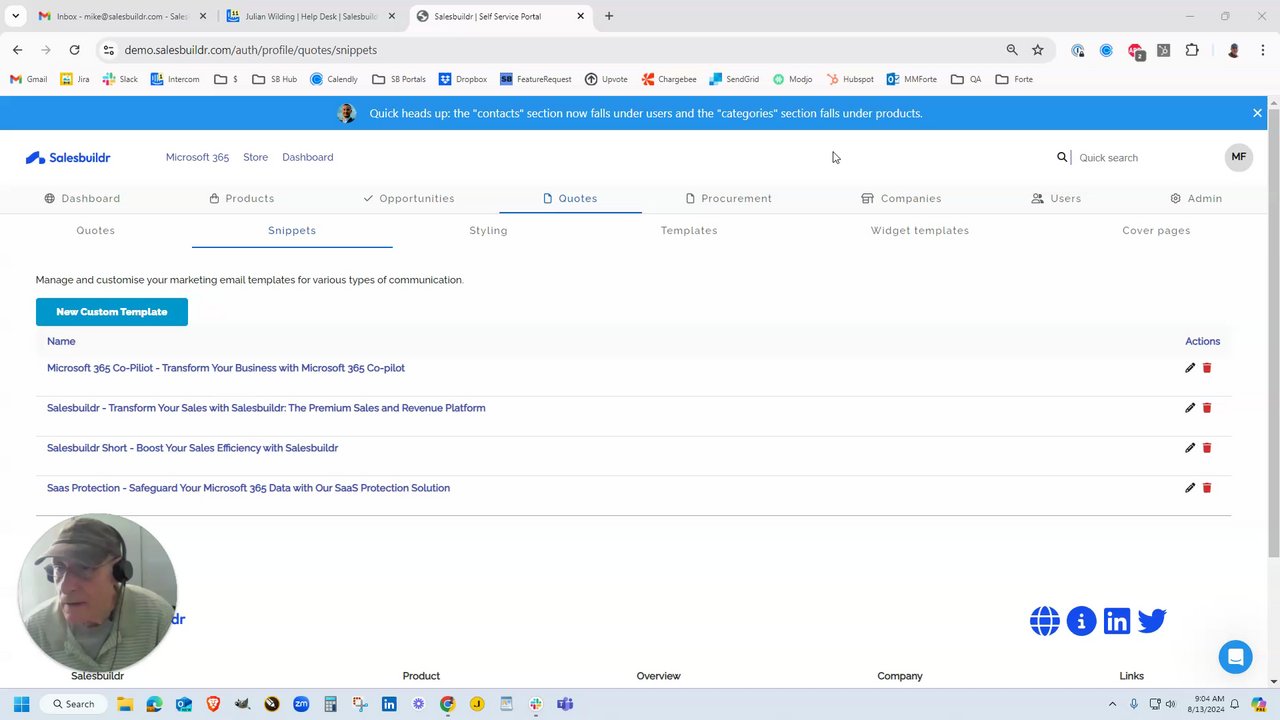1280x720 pixels.
Task: Open the website globe icon in footer
Action: point(1045,621)
